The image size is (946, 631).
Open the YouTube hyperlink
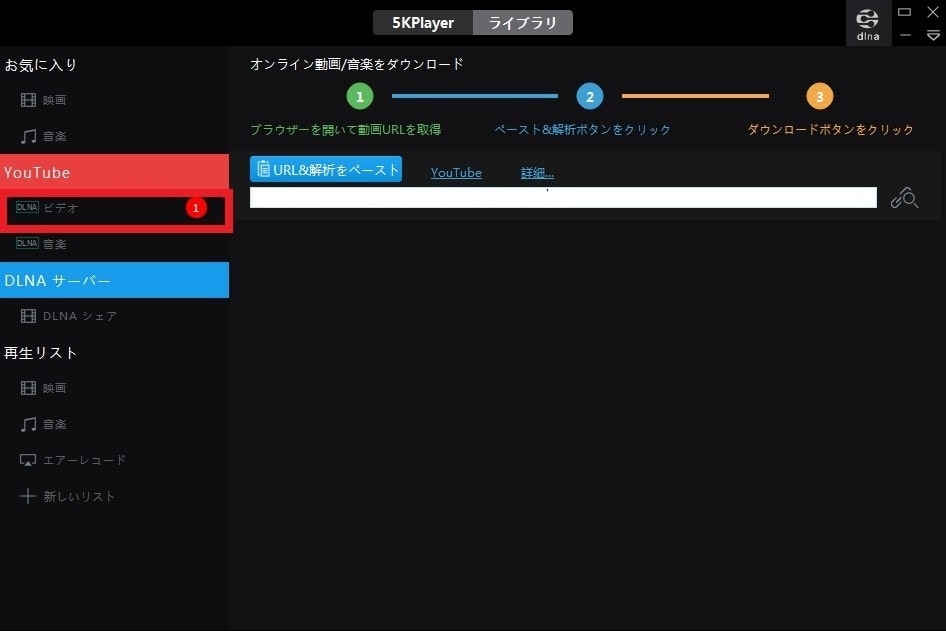coord(456,173)
